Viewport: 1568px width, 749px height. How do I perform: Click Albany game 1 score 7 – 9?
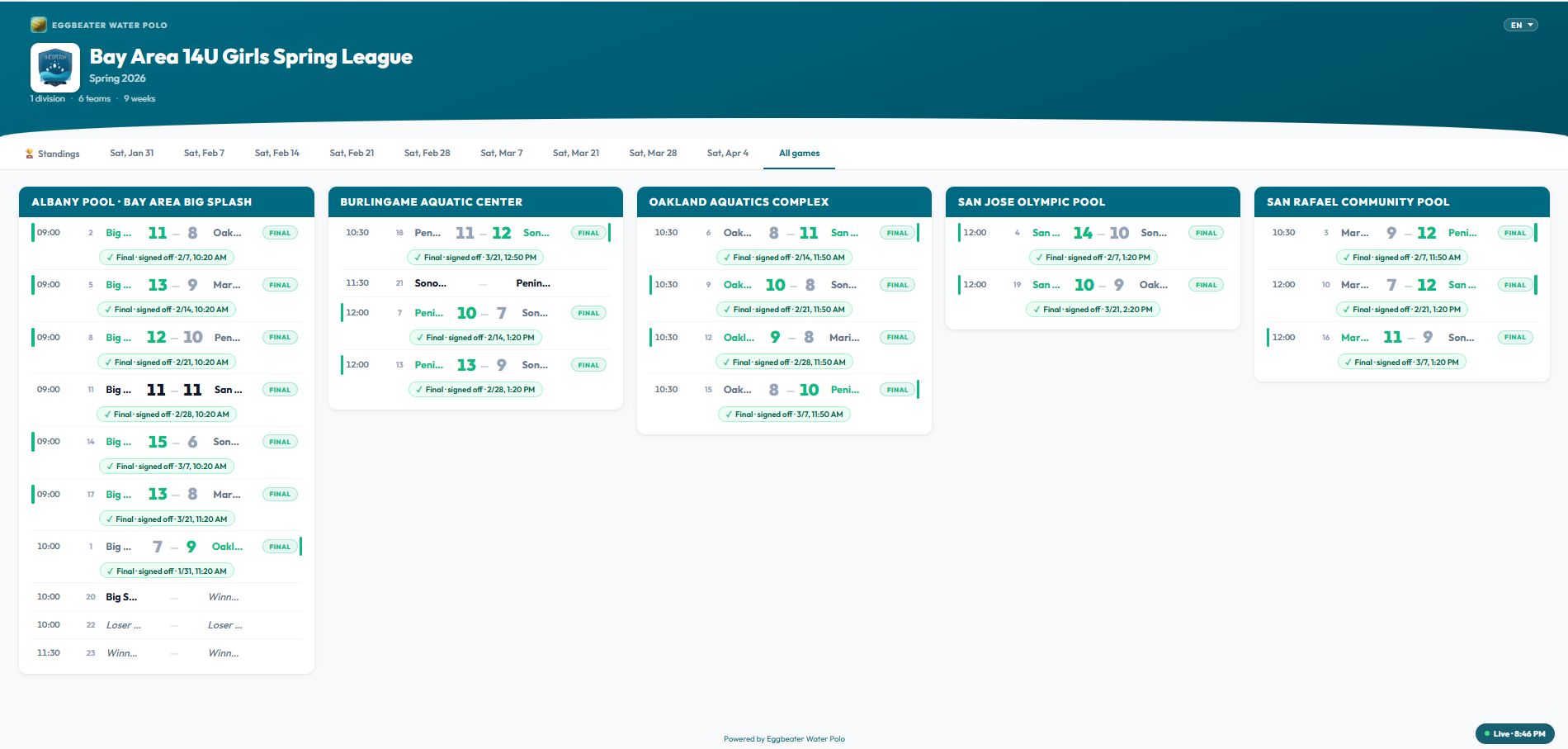174,547
